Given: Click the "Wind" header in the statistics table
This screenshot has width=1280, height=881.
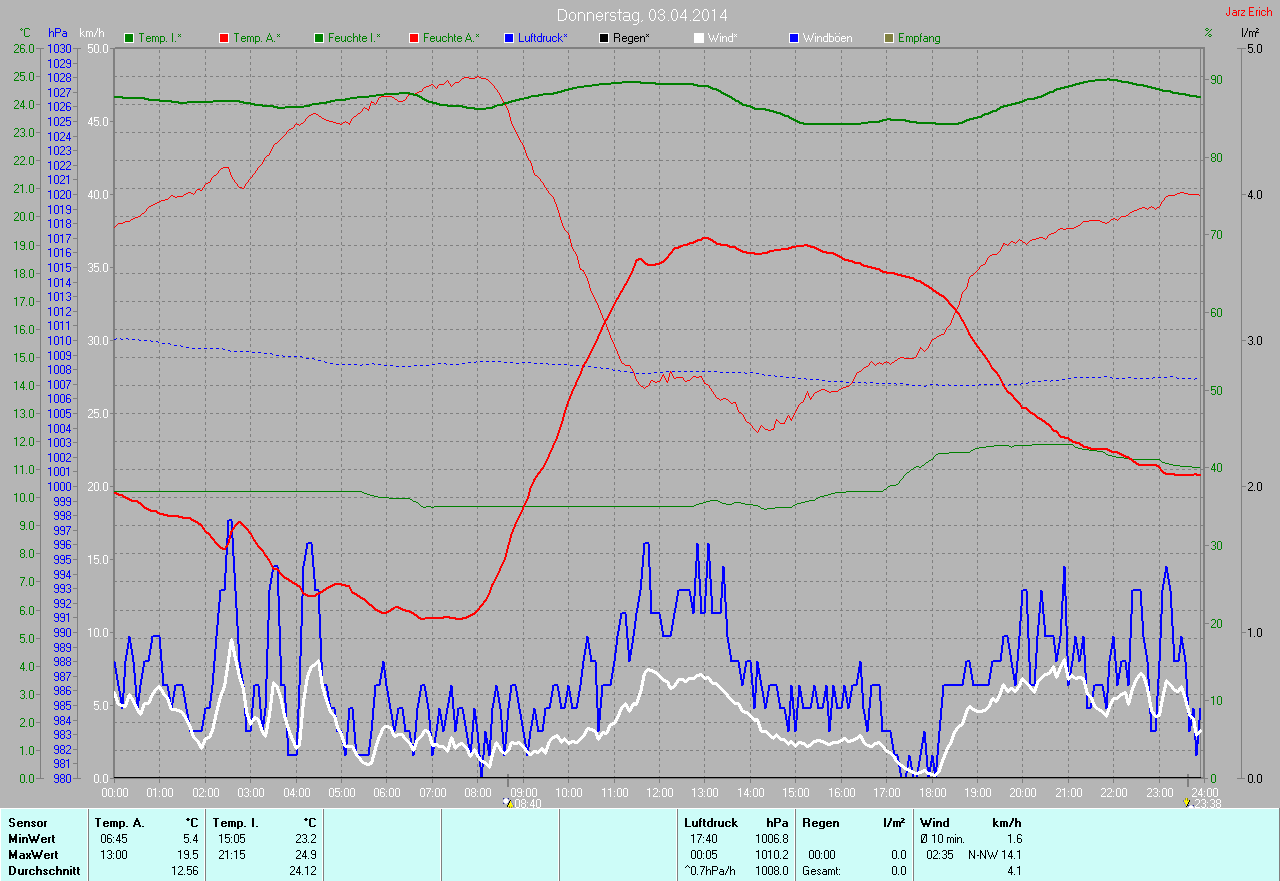Looking at the screenshot, I should coord(935,822).
